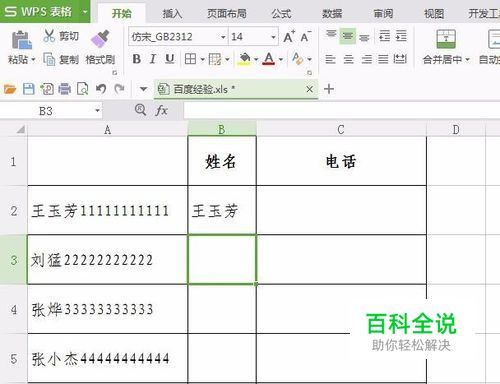This screenshot has height=384, width=500.
Task: Click the Open folder icon
Action: click(10, 89)
